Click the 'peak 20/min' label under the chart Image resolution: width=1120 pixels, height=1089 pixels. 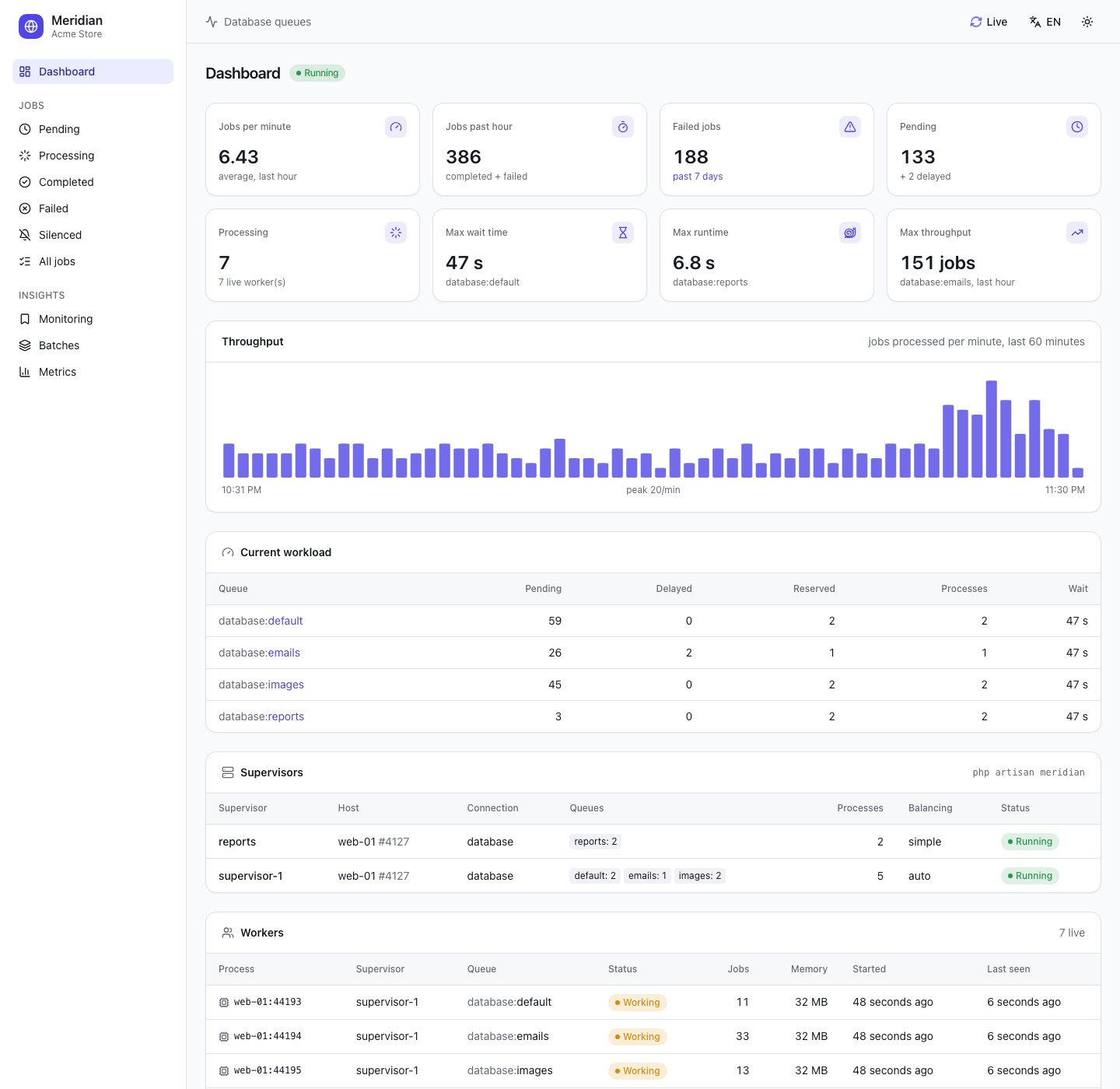point(653,490)
